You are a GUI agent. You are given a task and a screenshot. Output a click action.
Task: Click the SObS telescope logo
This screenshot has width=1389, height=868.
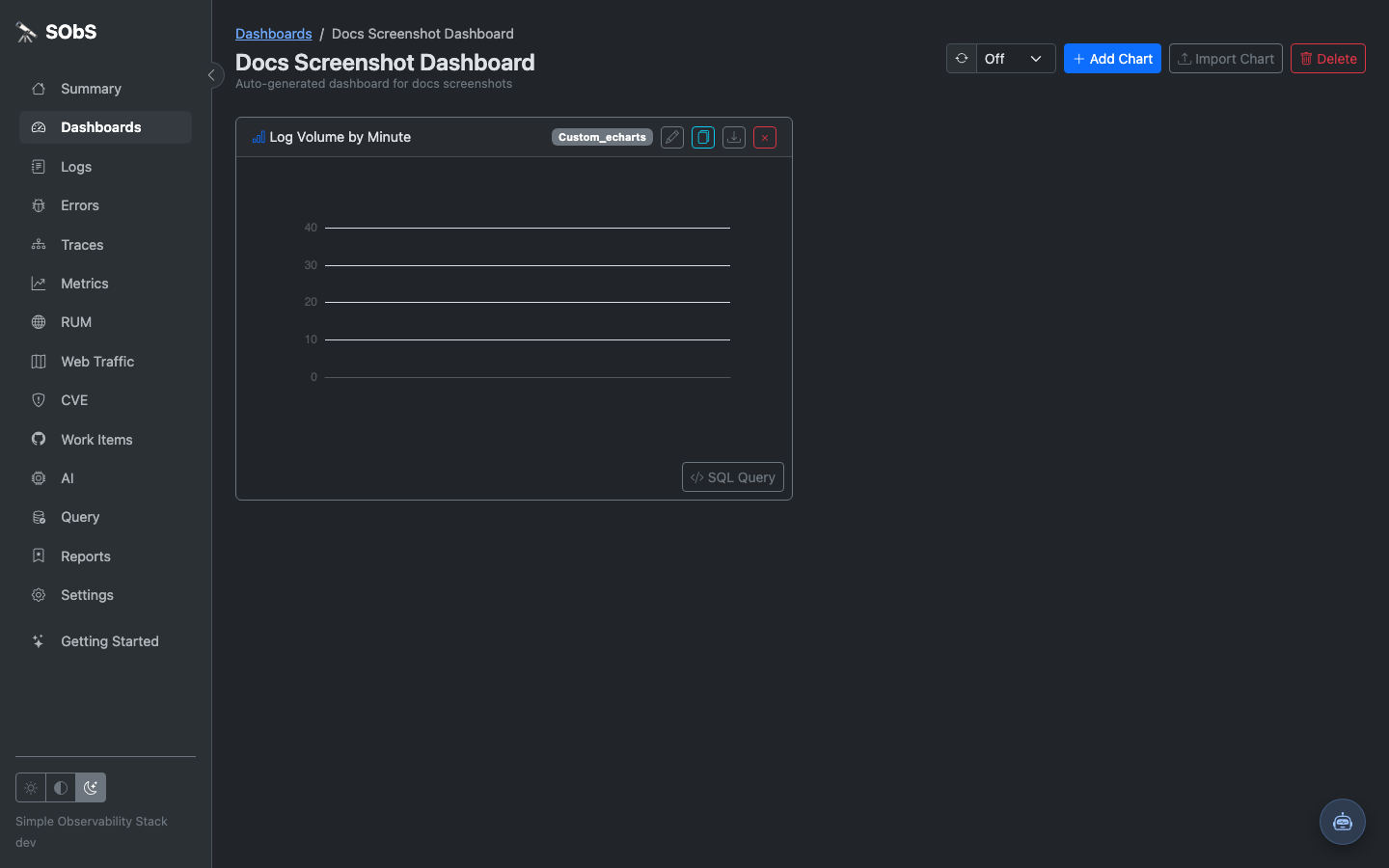pos(26,32)
